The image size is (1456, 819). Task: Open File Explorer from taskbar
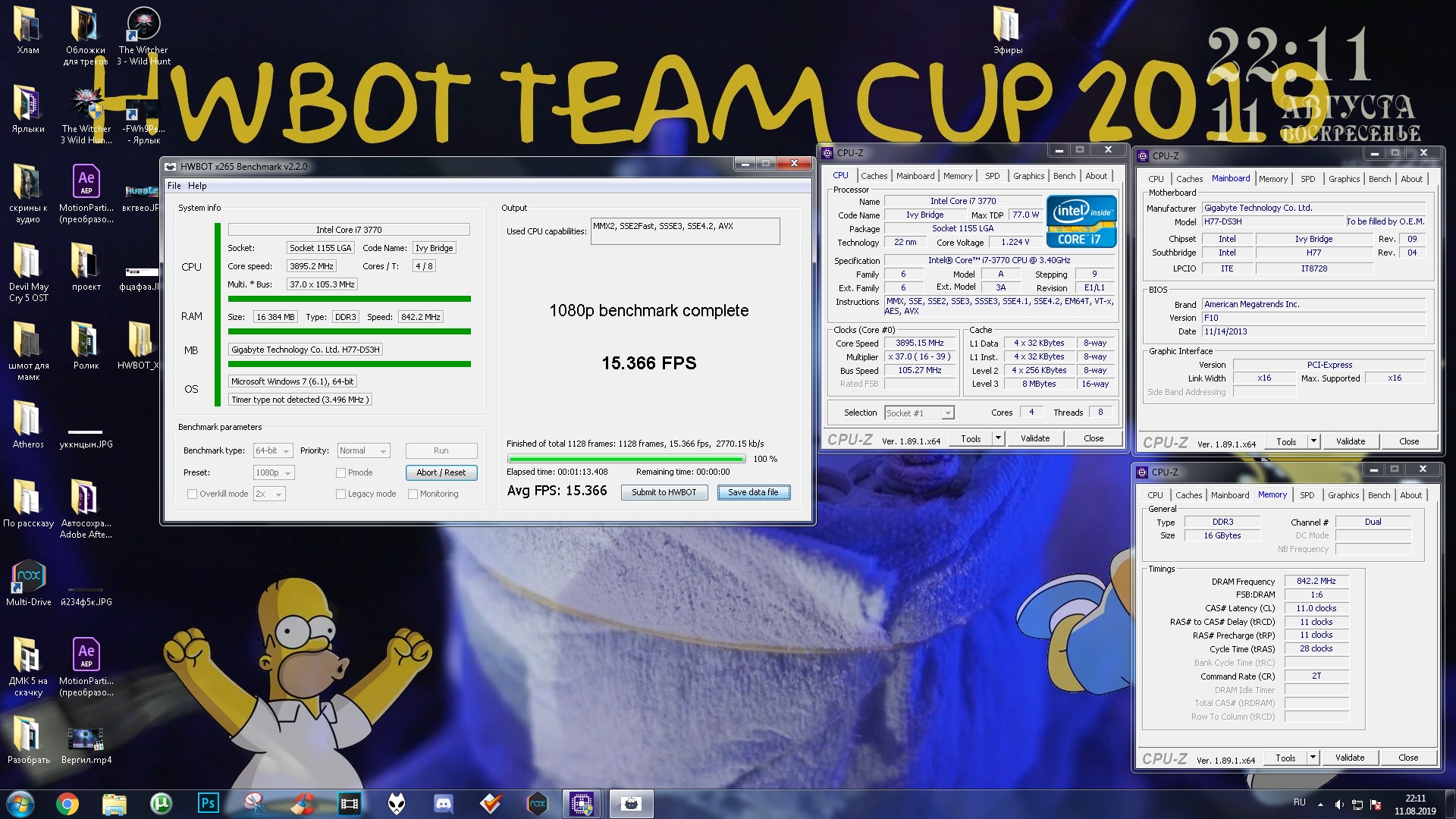(x=114, y=803)
